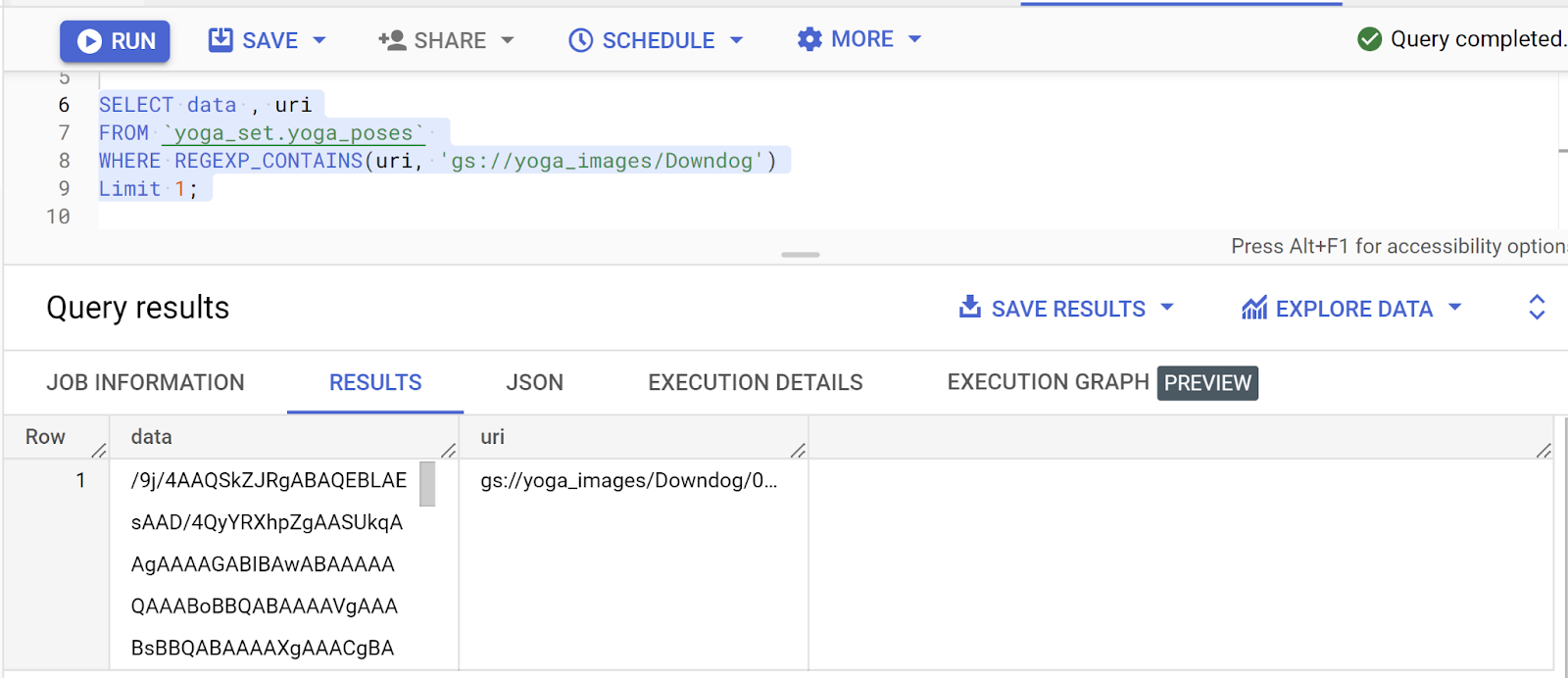Screen dimensions: 1568x678
Task: Toggle the query results panel expand/collapse arrows
Action: pyautogui.click(x=1537, y=308)
